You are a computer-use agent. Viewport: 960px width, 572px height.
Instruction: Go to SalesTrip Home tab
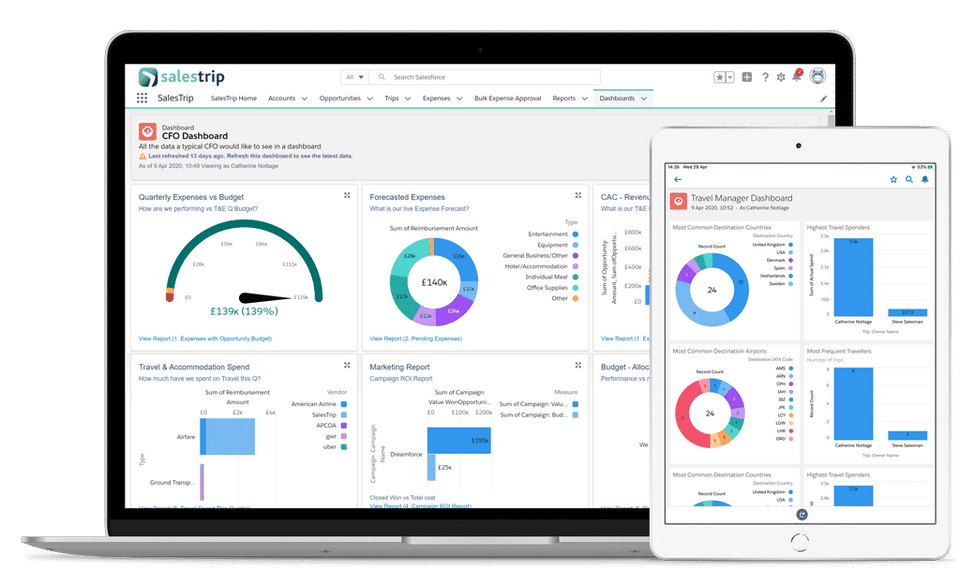pos(233,98)
